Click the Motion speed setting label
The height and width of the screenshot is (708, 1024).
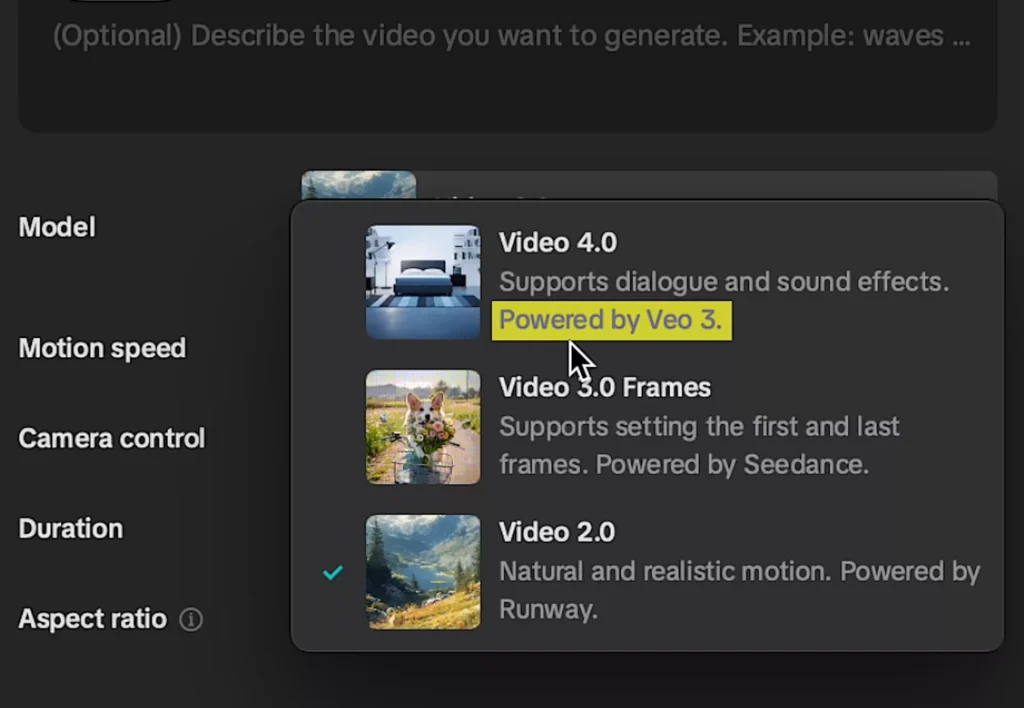coord(102,349)
